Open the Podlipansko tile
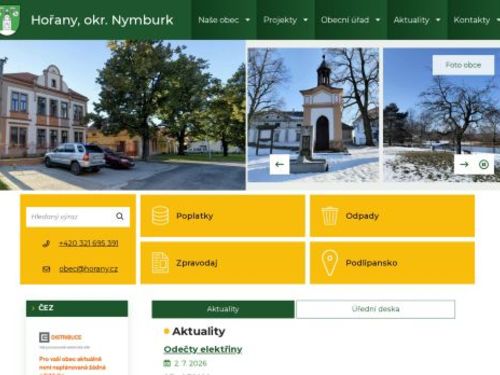This screenshot has height=375, width=500. [x=392, y=263]
